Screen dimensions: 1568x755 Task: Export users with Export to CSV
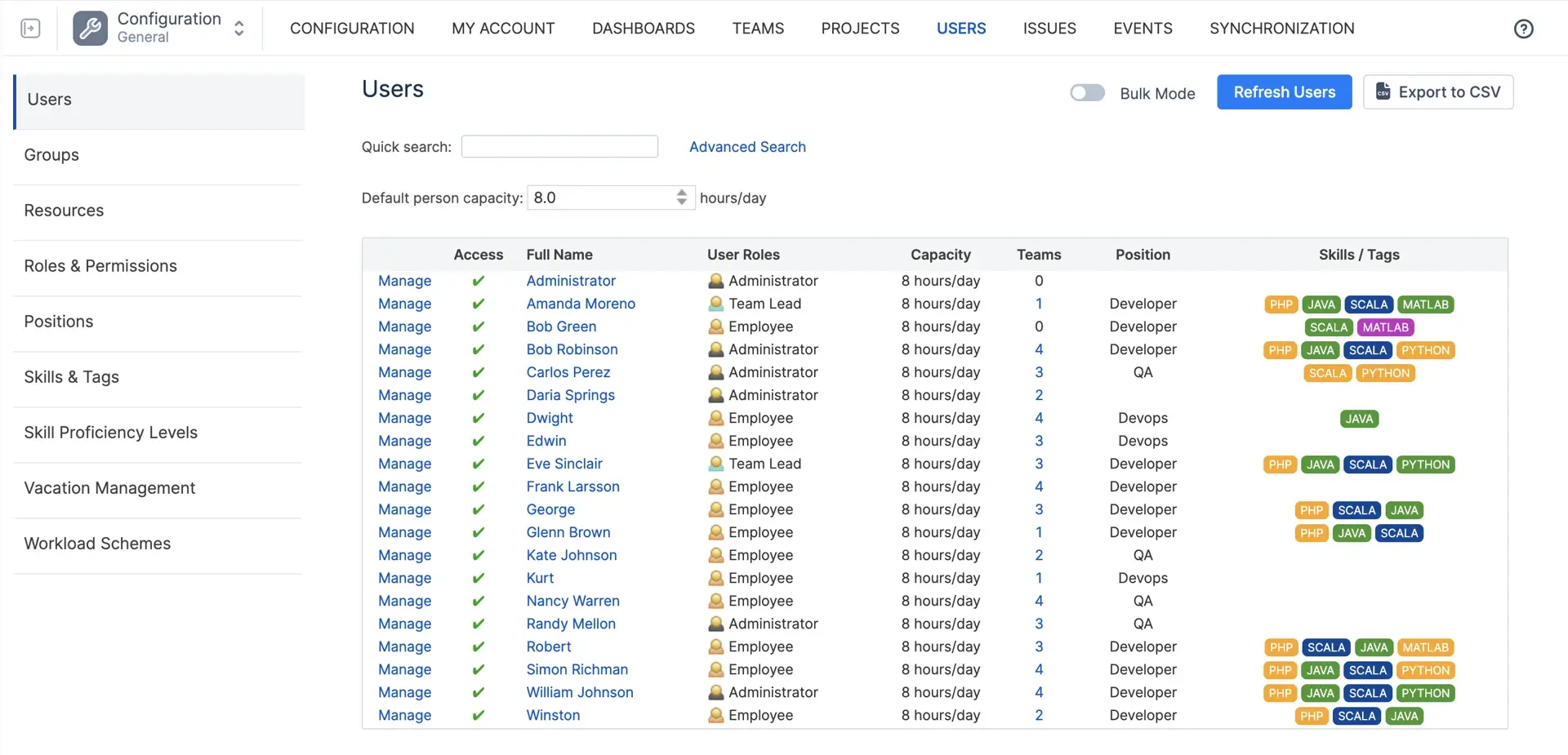pyautogui.click(x=1438, y=92)
